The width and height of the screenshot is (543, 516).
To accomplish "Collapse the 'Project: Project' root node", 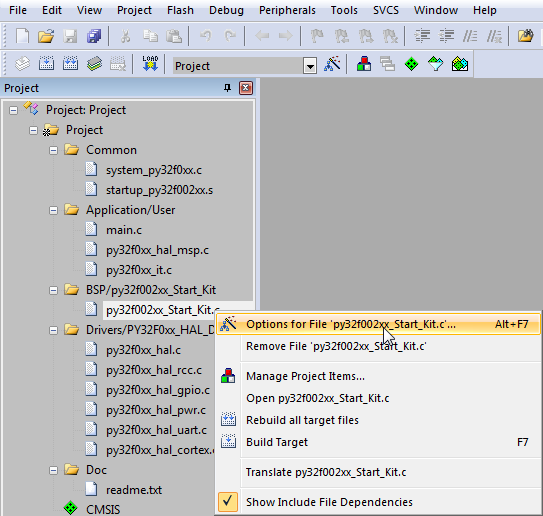I will point(14,110).
